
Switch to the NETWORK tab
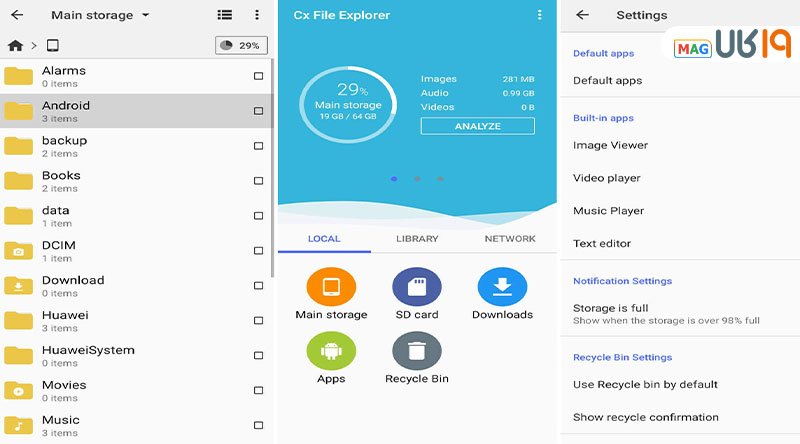(x=510, y=239)
